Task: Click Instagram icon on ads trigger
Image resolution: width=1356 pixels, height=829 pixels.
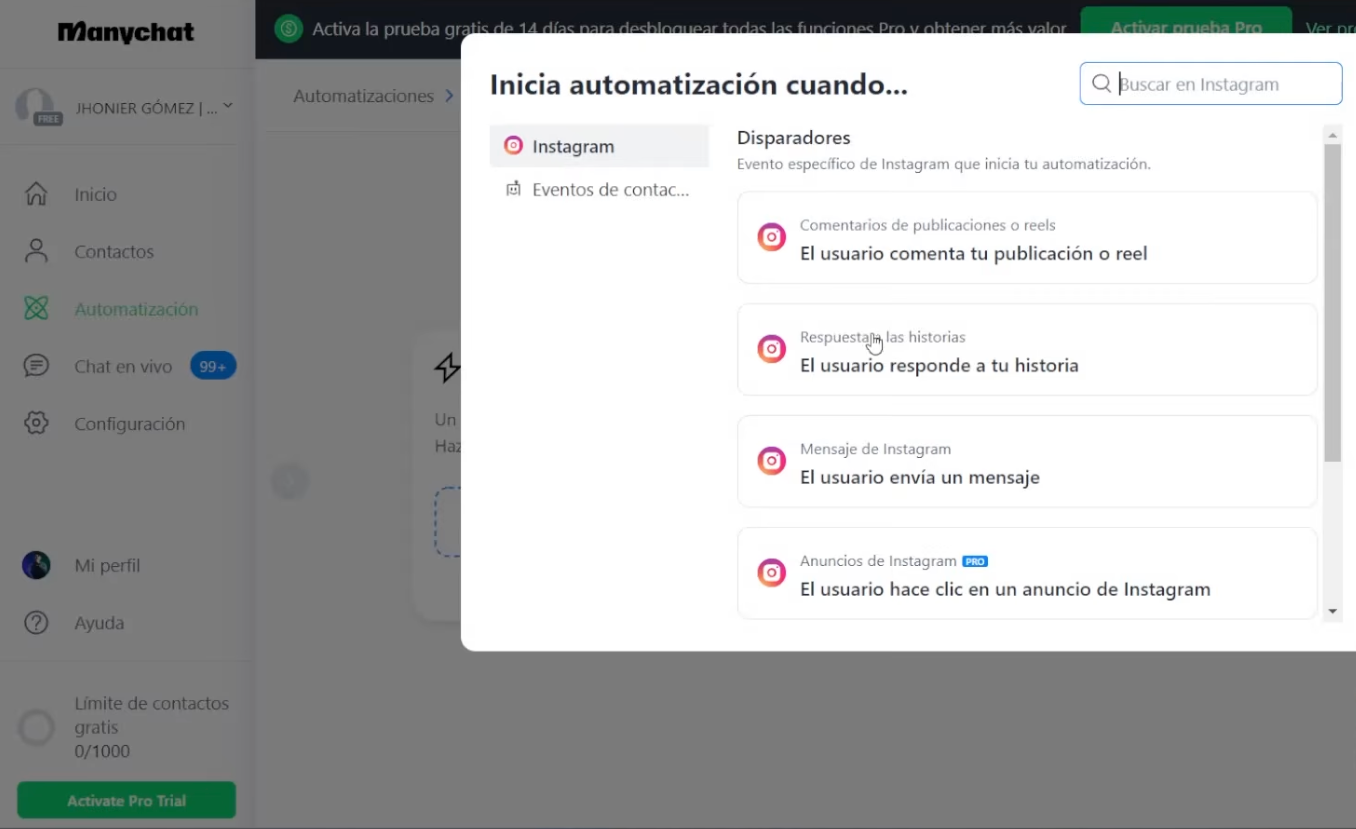Action: [771, 573]
